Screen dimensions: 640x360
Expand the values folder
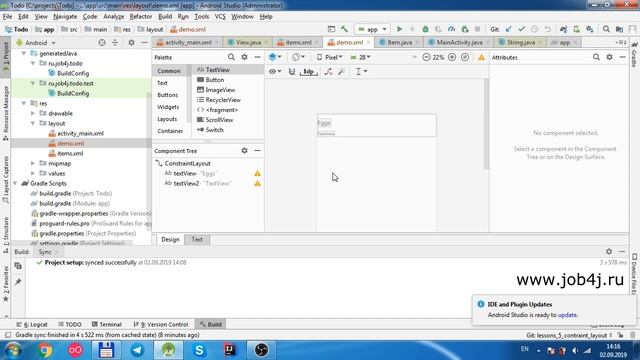(x=33, y=173)
